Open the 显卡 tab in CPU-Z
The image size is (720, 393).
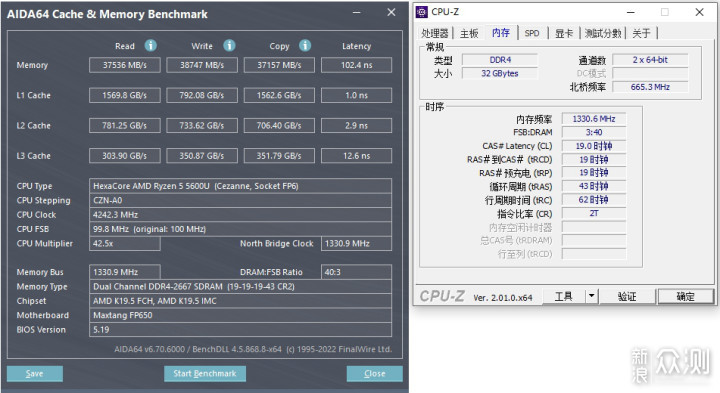(x=564, y=33)
